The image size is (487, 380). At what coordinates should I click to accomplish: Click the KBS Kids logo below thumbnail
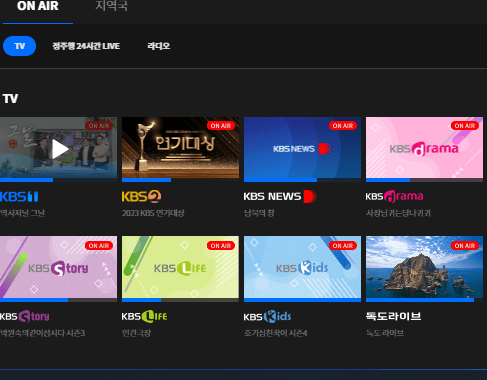(x=267, y=316)
